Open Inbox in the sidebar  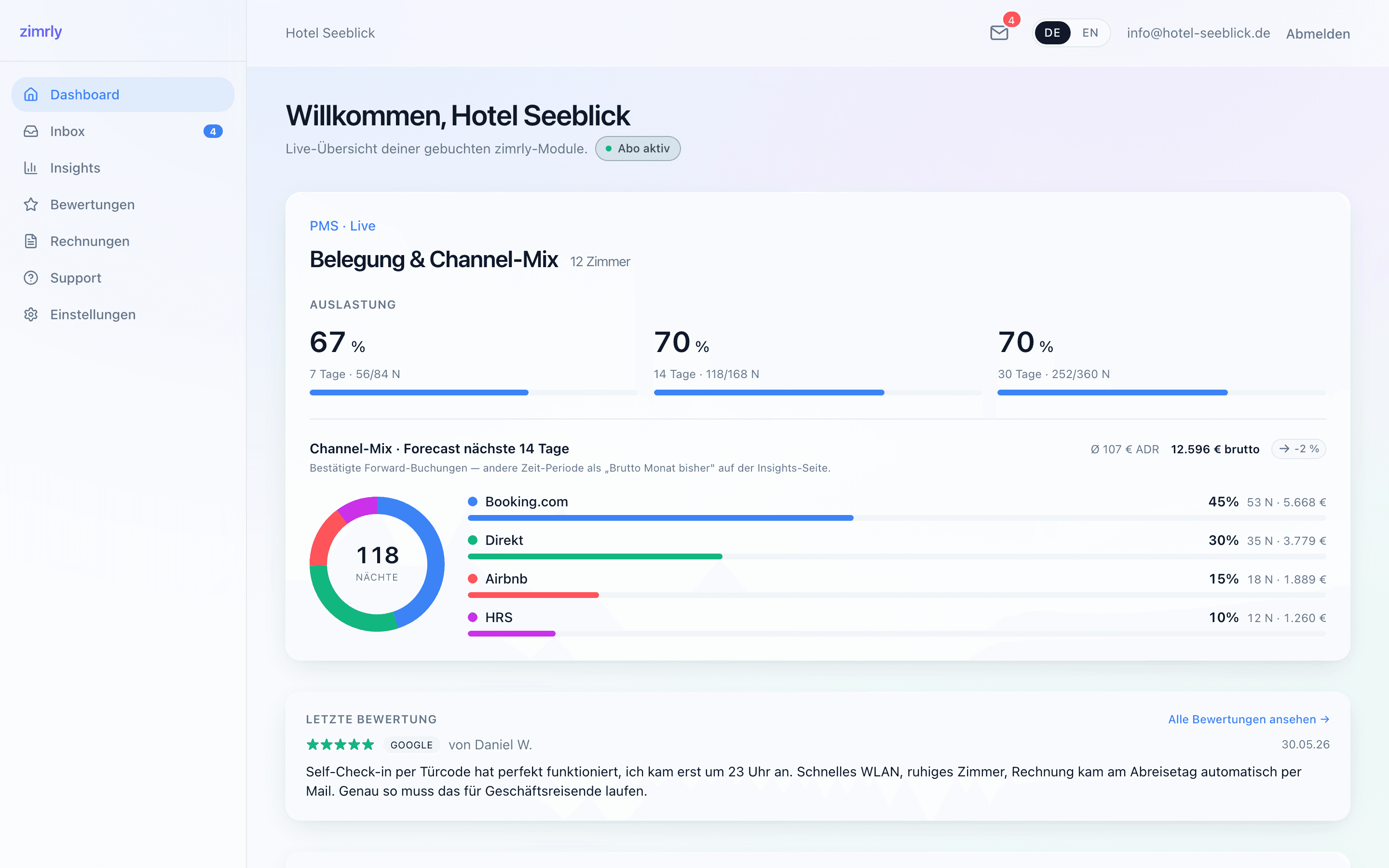click(123, 132)
